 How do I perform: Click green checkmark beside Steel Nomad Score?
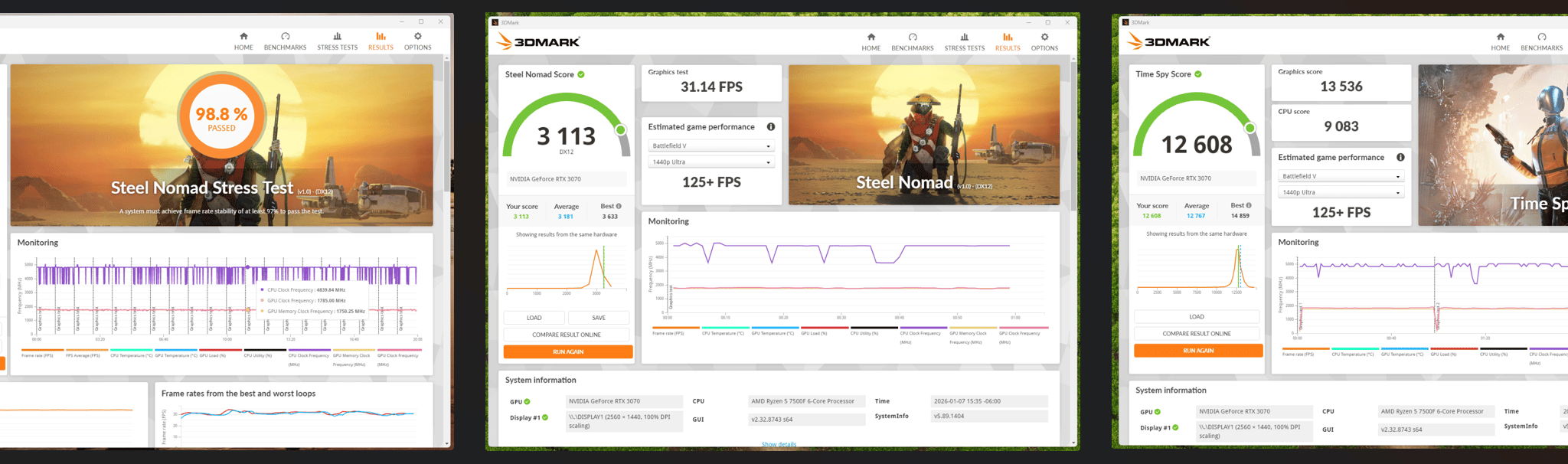(581, 74)
